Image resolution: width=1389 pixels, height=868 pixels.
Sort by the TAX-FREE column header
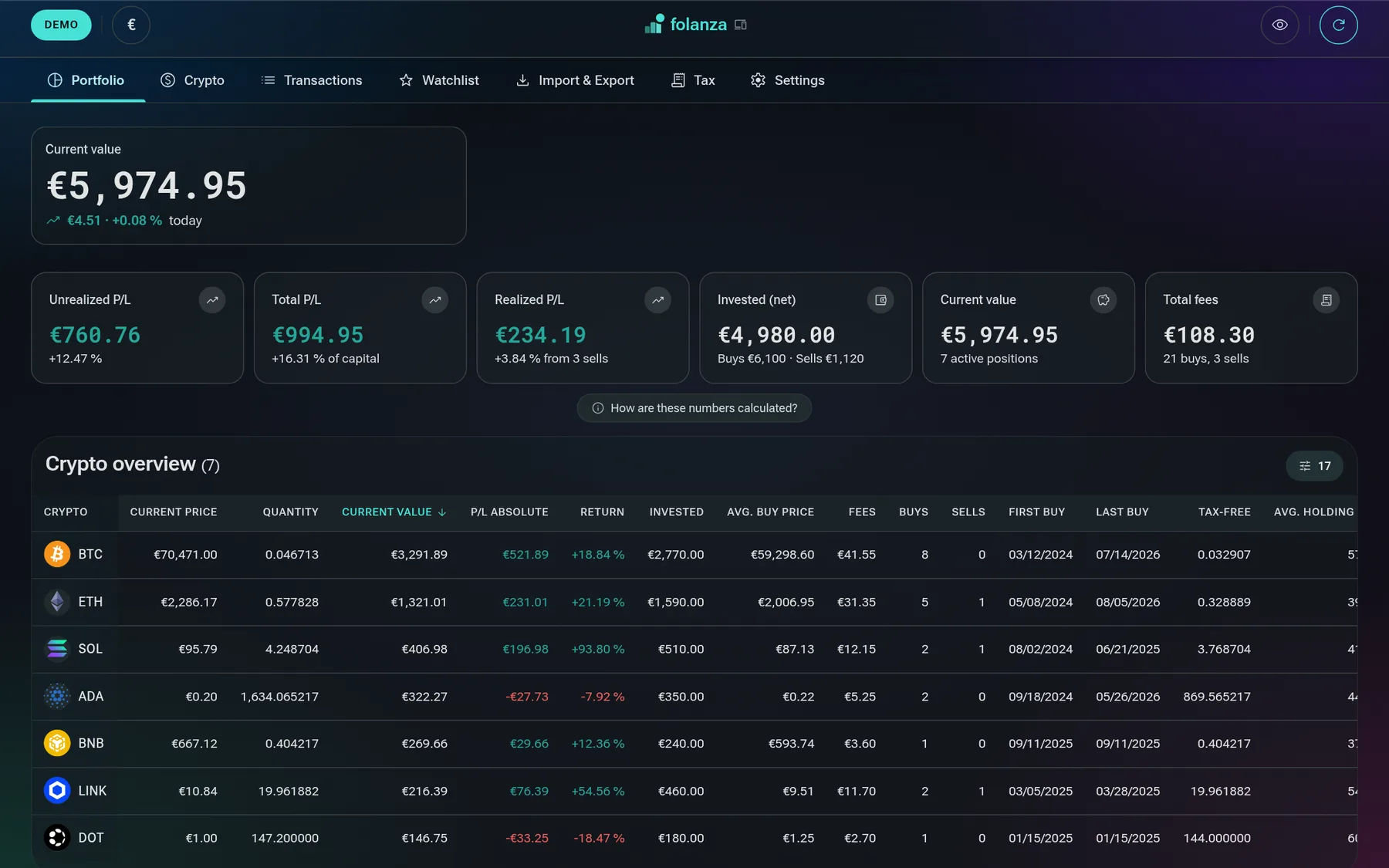pos(1225,512)
